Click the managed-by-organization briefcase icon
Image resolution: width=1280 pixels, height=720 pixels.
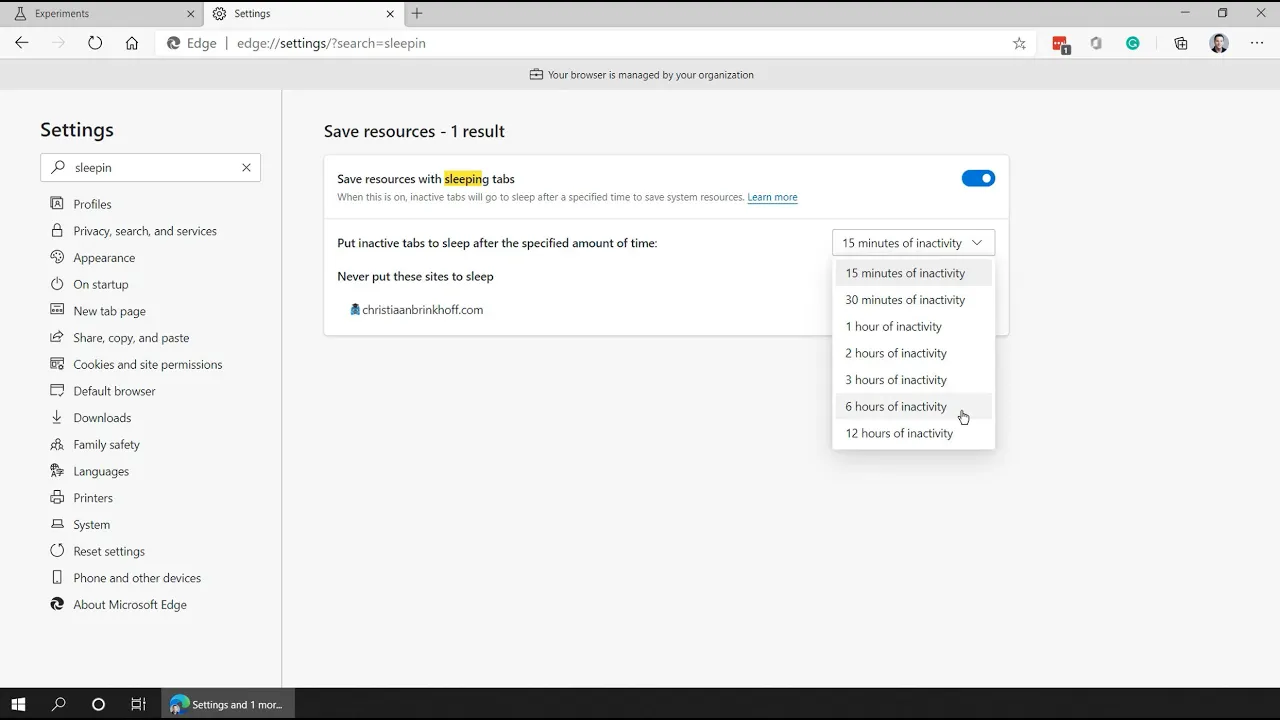coord(536,75)
